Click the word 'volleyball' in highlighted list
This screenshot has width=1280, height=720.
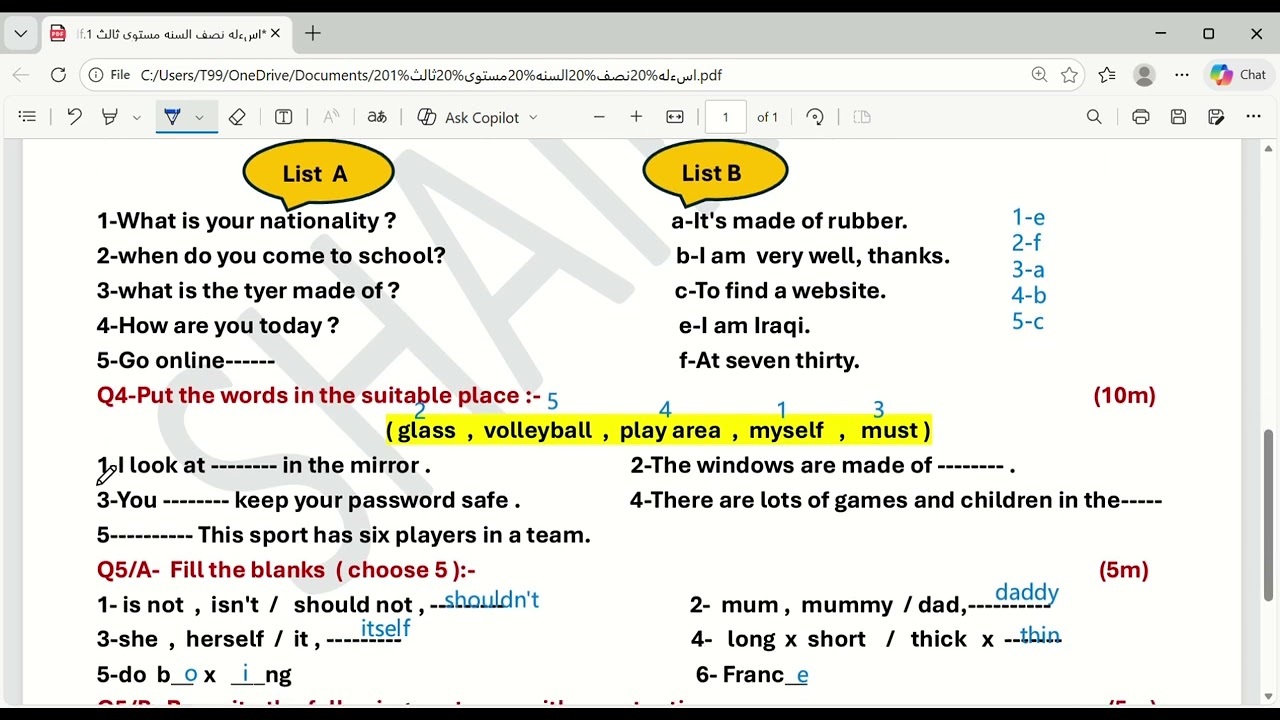tap(538, 431)
